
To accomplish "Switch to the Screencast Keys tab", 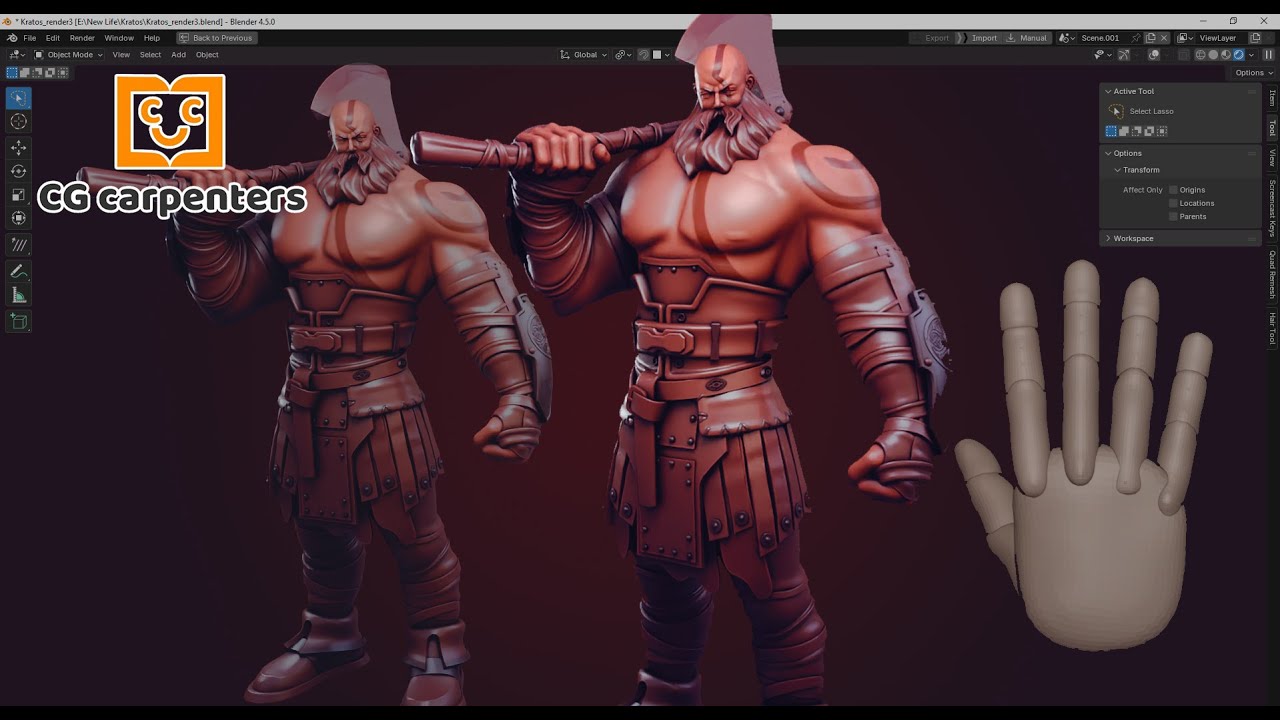I will click(1272, 208).
